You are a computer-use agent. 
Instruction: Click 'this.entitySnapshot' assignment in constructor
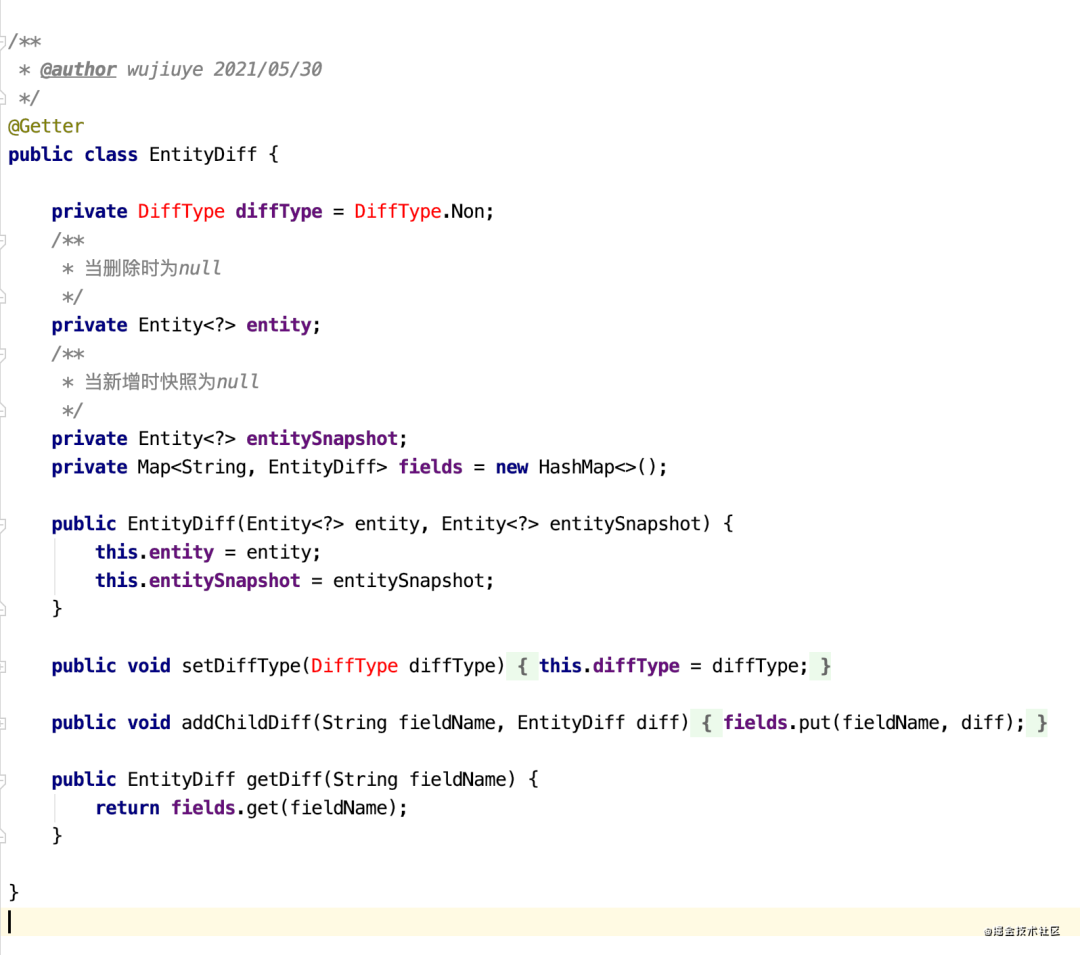(198, 580)
